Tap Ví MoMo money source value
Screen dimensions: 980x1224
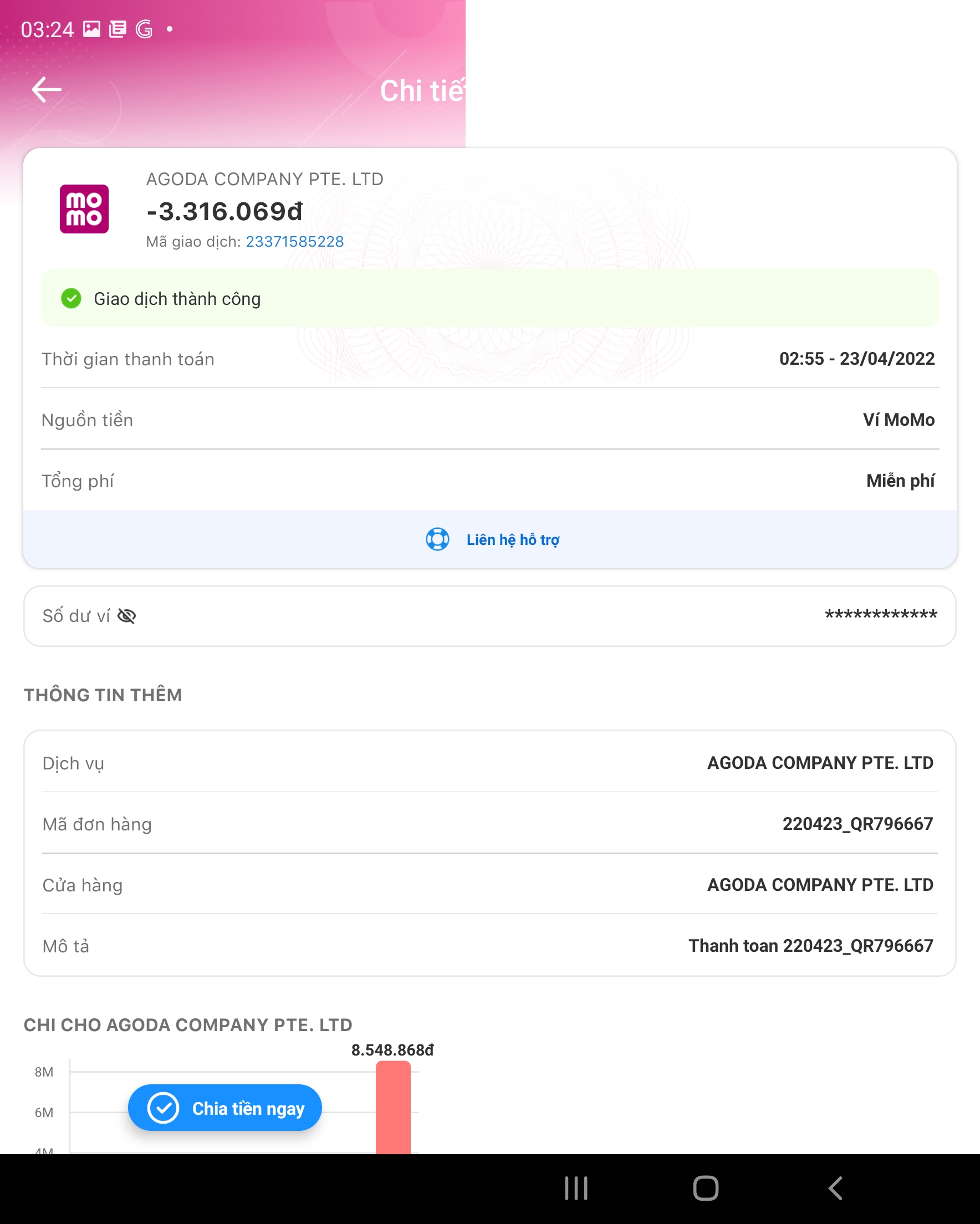pyautogui.click(x=898, y=420)
